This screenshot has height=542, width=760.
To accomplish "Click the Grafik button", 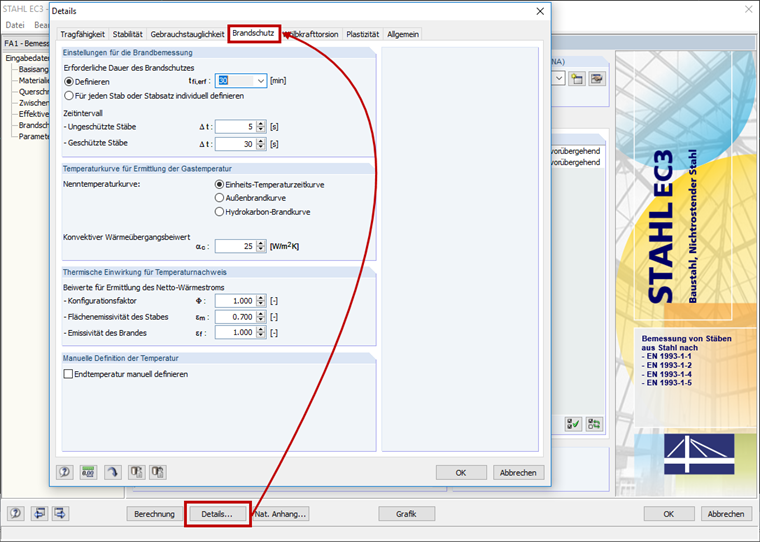I will tap(406, 514).
